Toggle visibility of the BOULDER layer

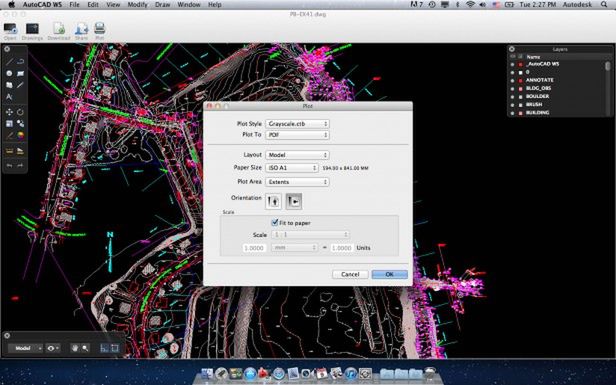pos(512,97)
